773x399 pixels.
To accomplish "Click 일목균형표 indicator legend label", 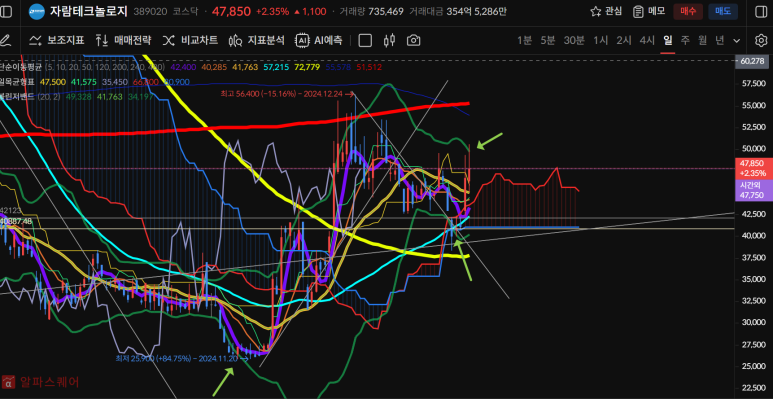I will tap(17, 82).
